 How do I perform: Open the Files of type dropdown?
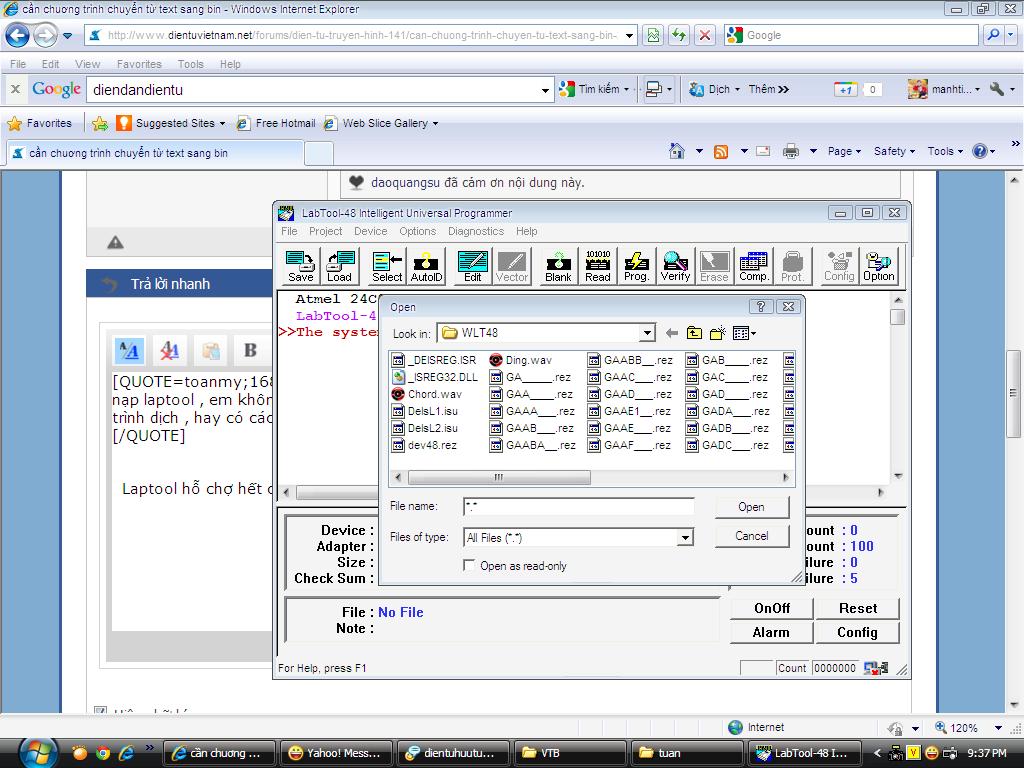(685, 538)
